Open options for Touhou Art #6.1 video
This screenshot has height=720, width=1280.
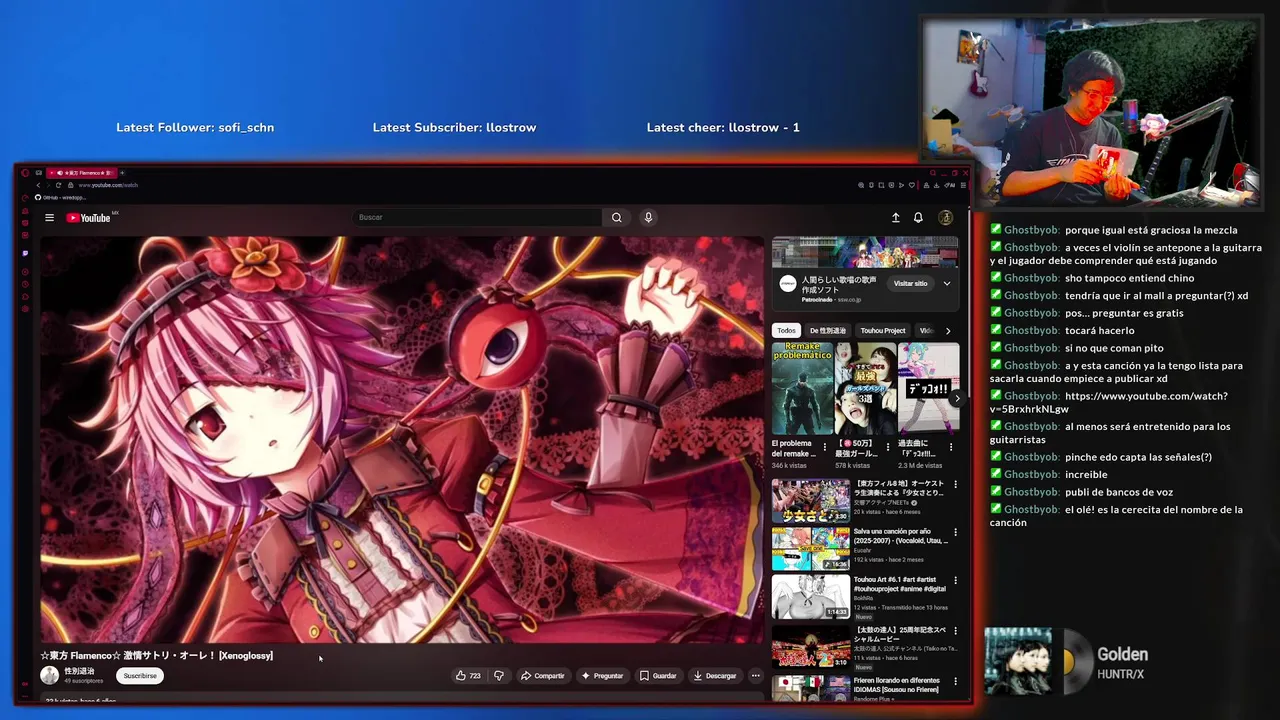(955, 580)
